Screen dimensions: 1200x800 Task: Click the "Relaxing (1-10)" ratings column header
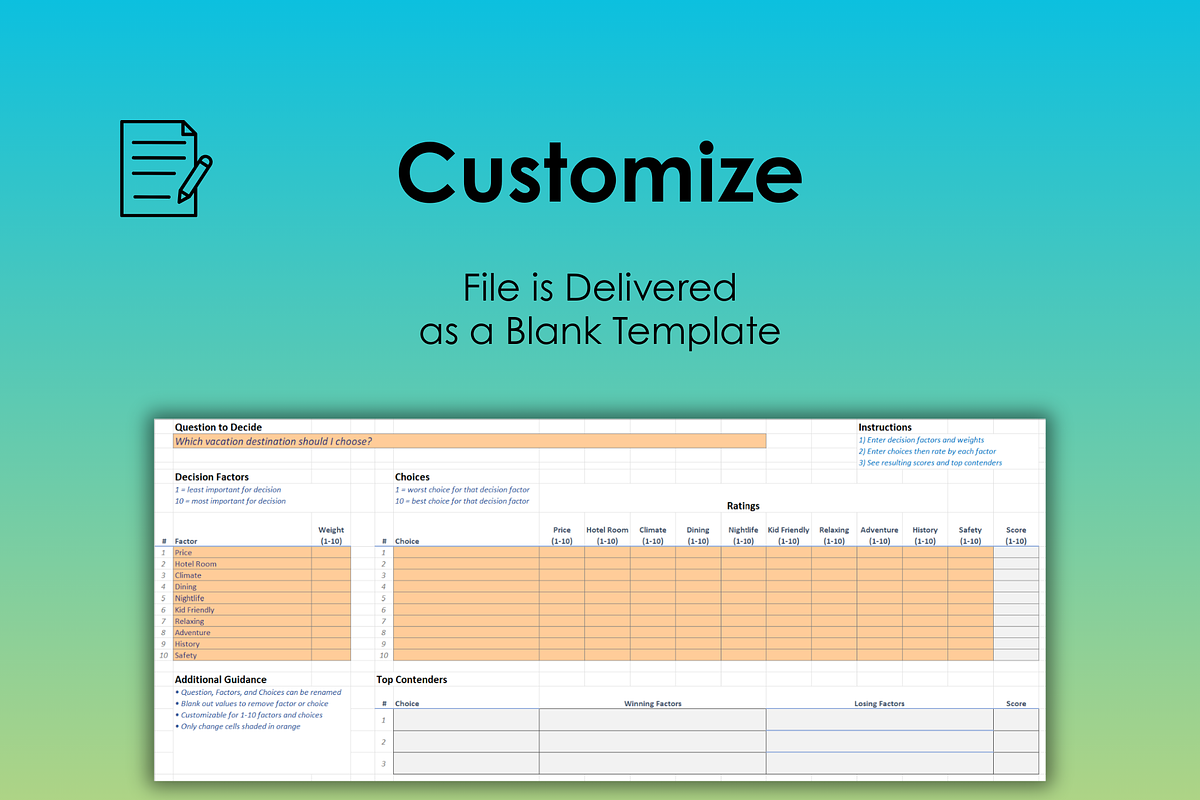click(834, 536)
